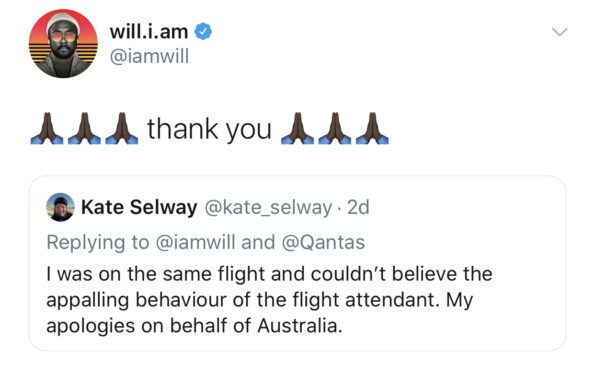Click the fifth praying hands emoji
The image size is (595, 377).
(335, 128)
